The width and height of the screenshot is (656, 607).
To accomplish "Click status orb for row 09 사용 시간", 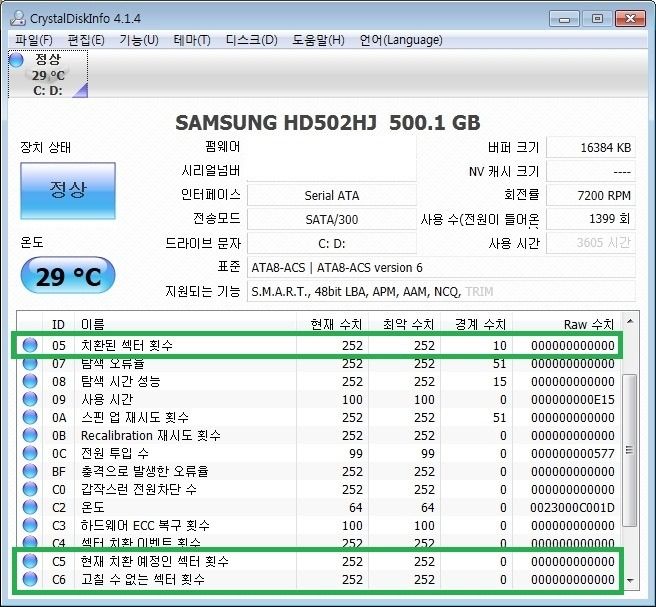I will pyautogui.click(x=30, y=399).
